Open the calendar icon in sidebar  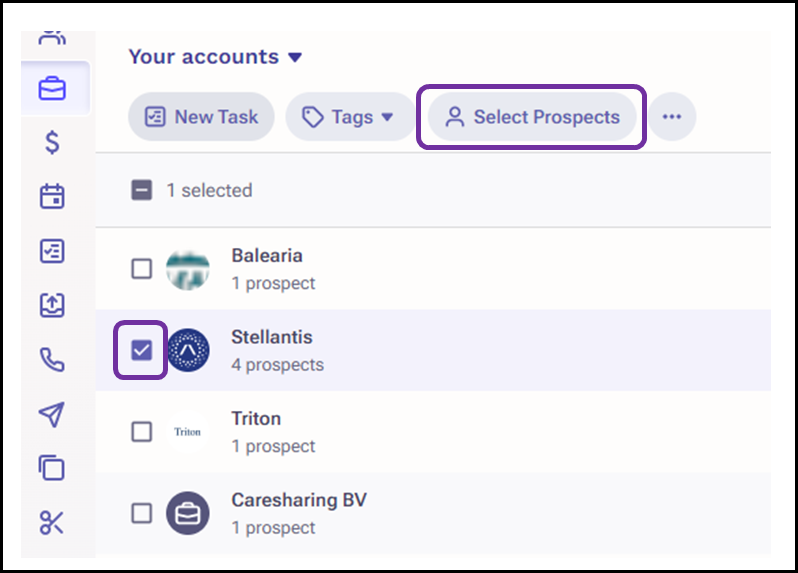tap(52, 196)
